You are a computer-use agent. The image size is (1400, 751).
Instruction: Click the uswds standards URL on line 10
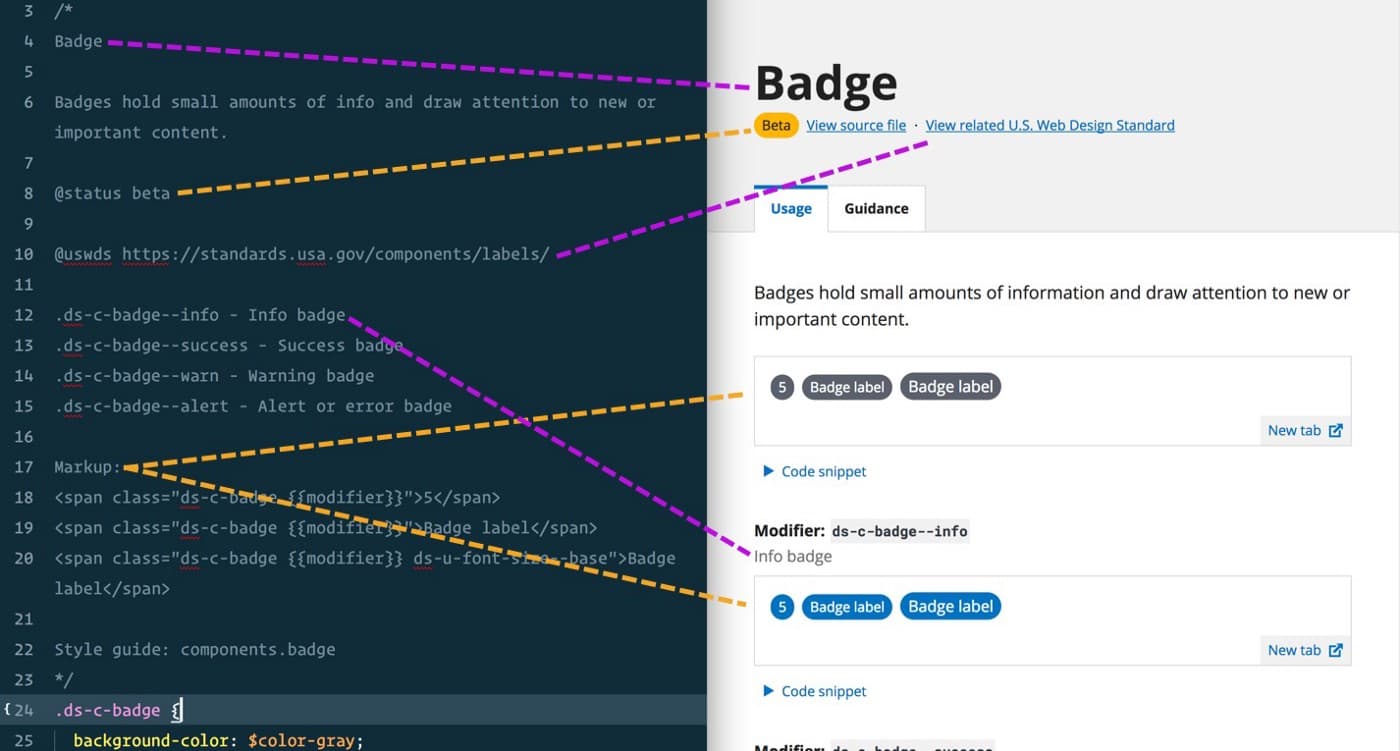click(334, 254)
